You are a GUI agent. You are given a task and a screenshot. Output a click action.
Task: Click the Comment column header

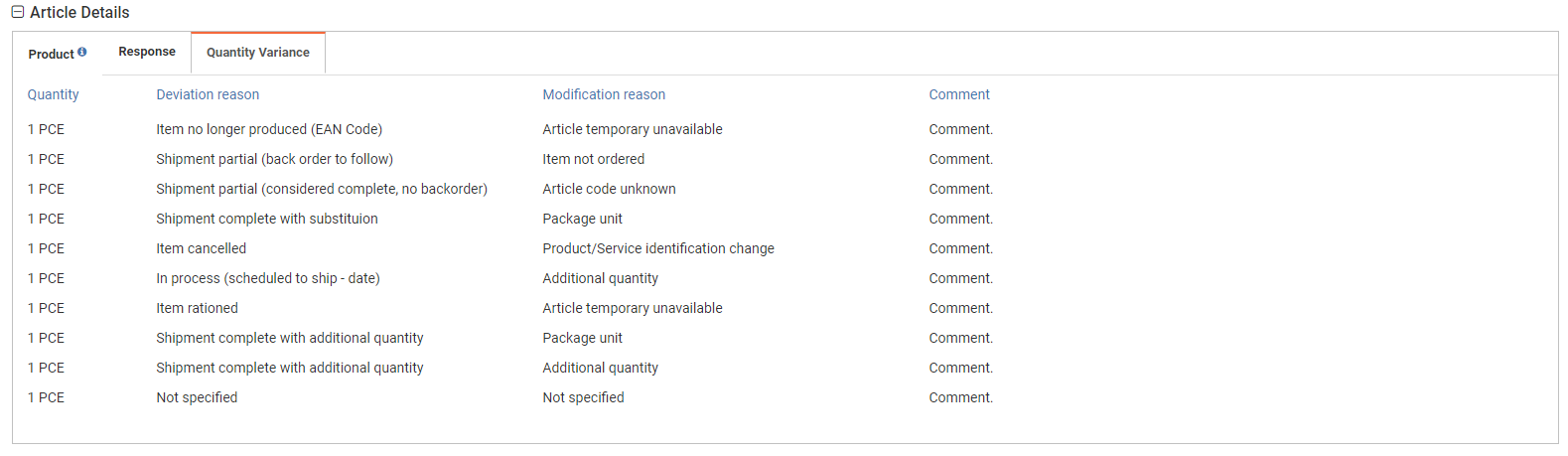pos(959,94)
